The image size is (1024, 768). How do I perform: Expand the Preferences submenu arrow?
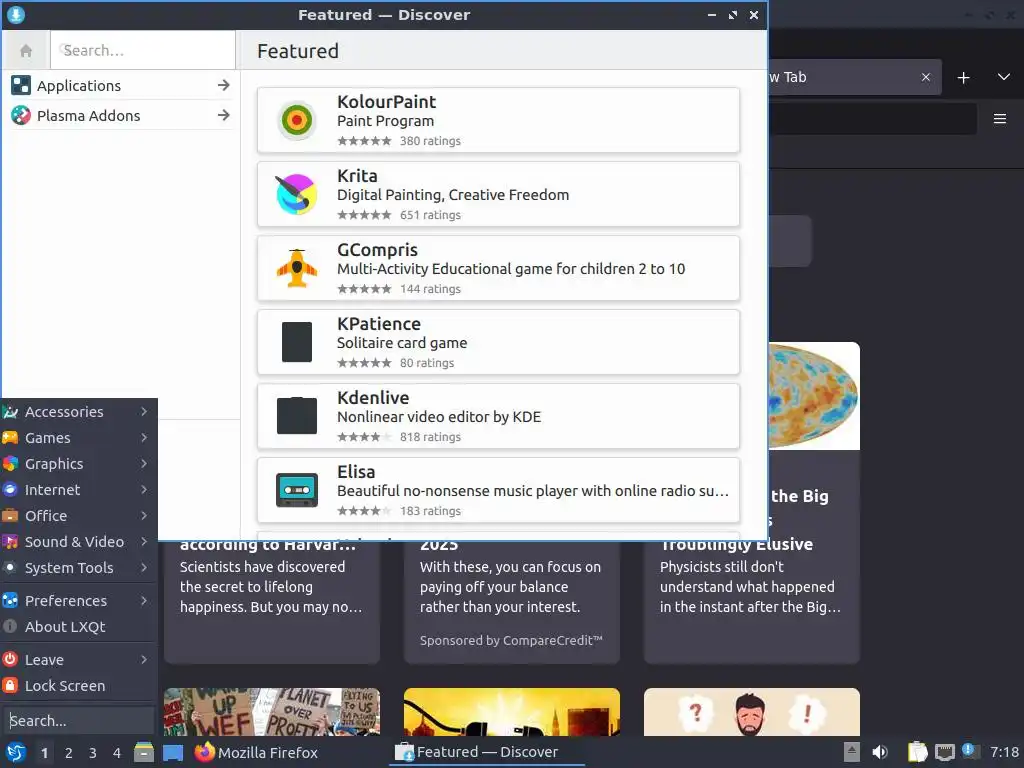[x=144, y=600]
